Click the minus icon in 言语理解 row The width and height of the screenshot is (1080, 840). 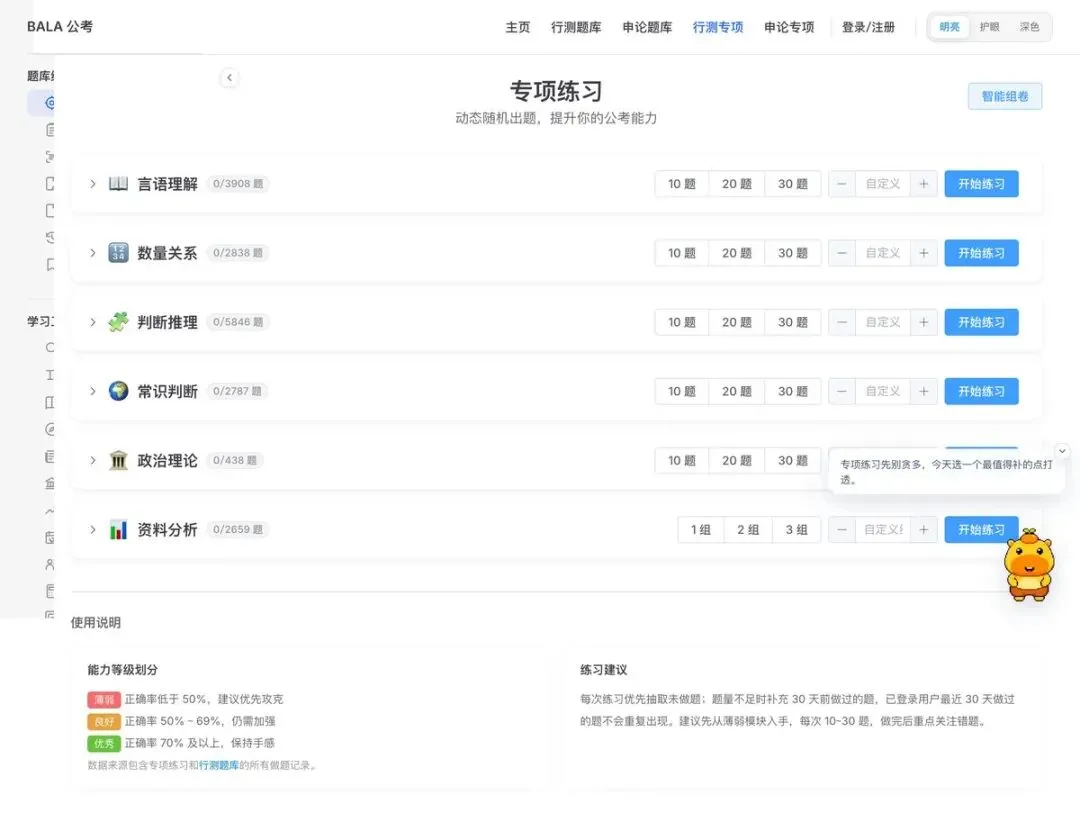pos(842,184)
